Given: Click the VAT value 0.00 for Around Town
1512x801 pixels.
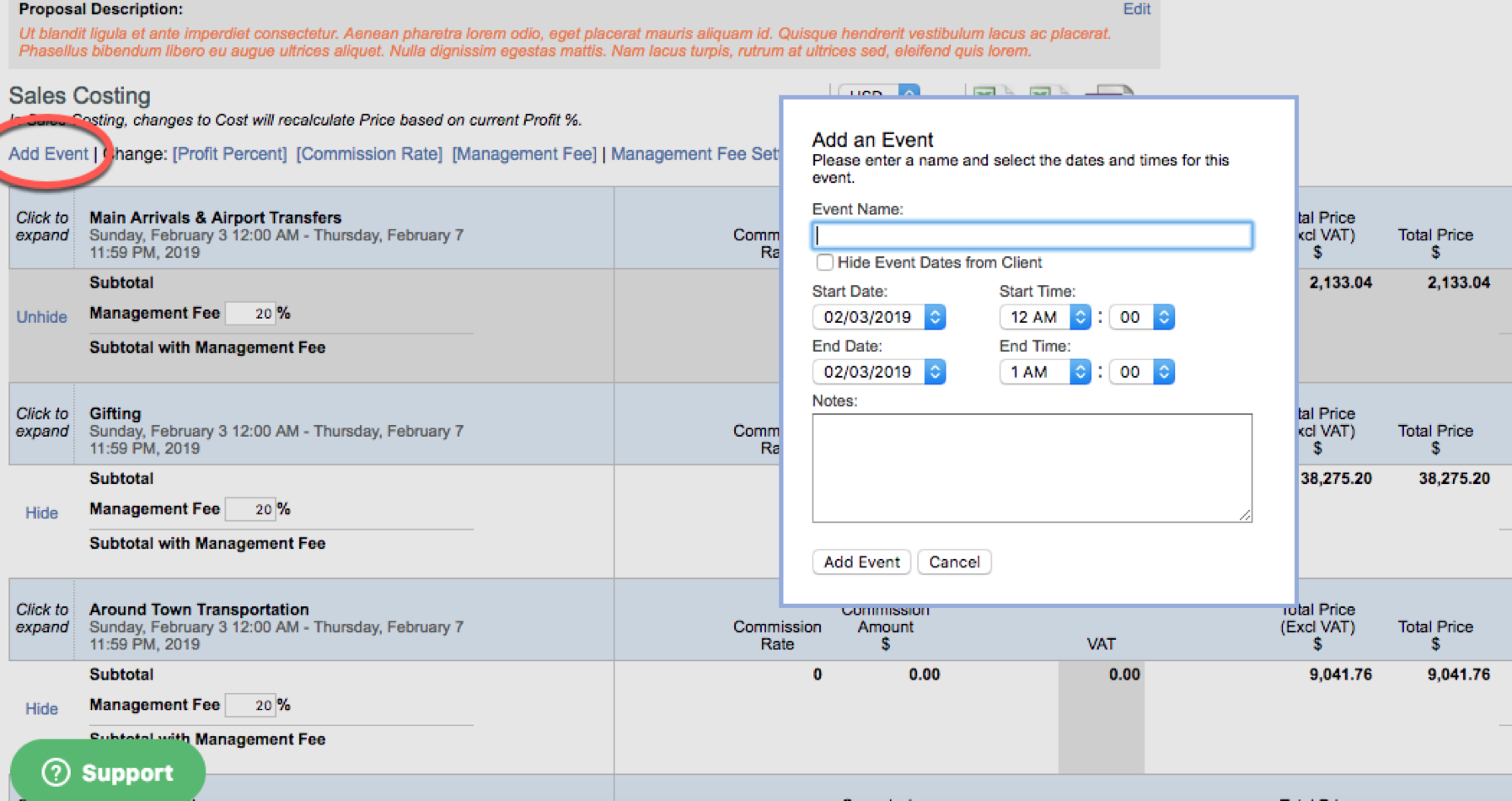Looking at the screenshot, I should click(1124, 674).
